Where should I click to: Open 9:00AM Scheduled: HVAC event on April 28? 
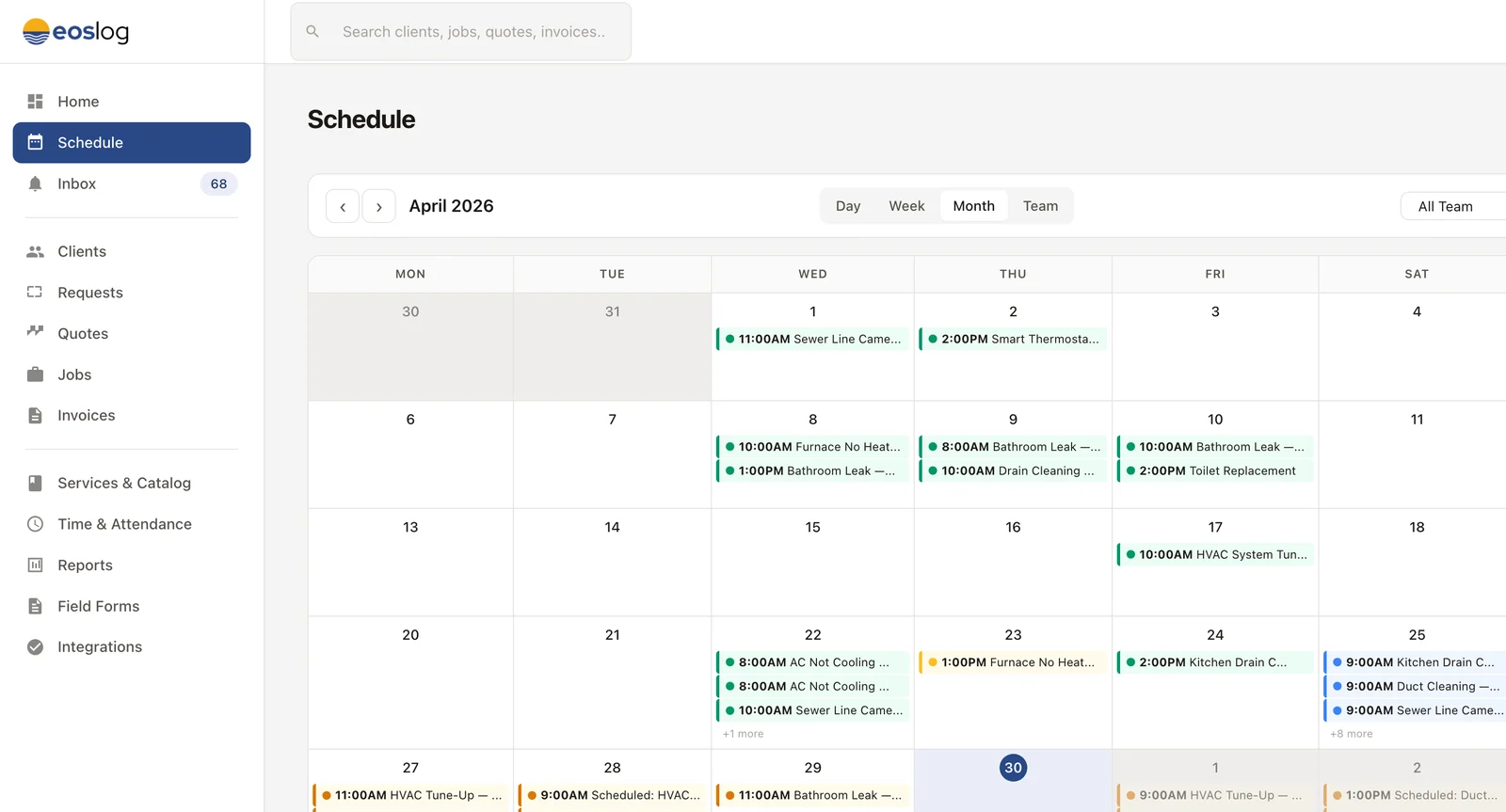(x=612, y=795)
